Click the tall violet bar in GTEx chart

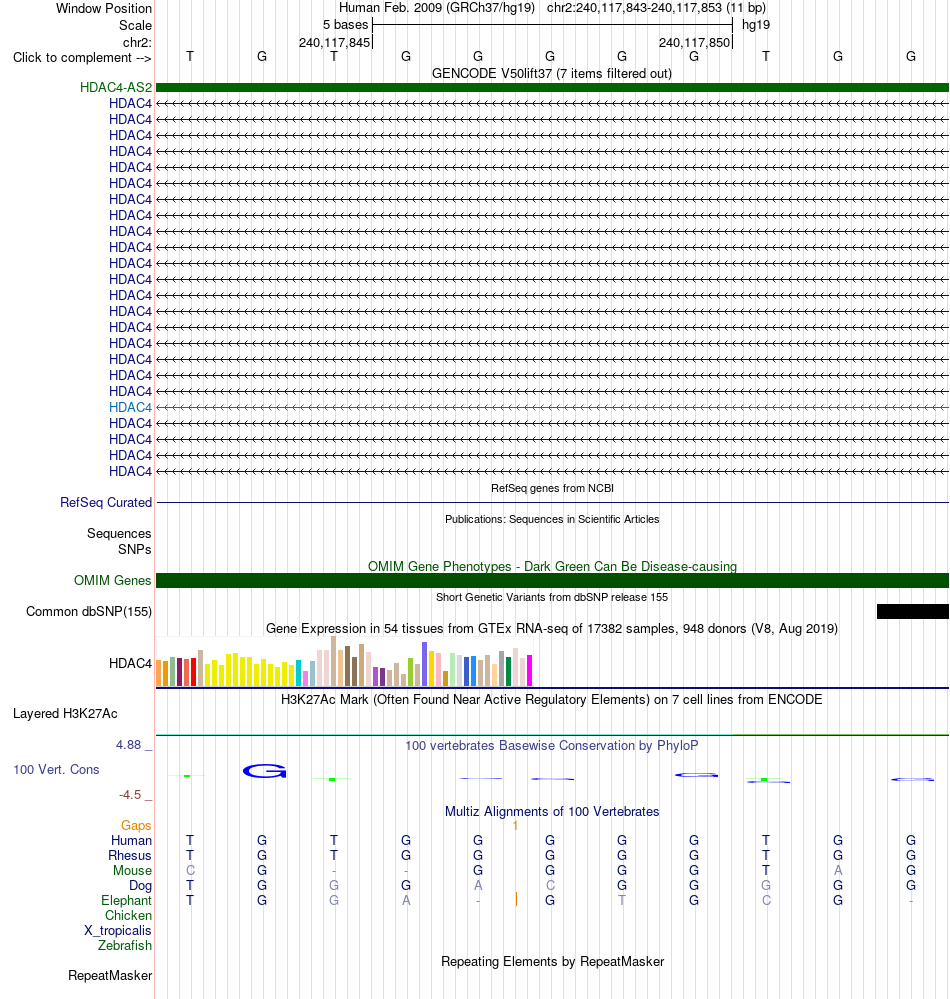(424, 664)
